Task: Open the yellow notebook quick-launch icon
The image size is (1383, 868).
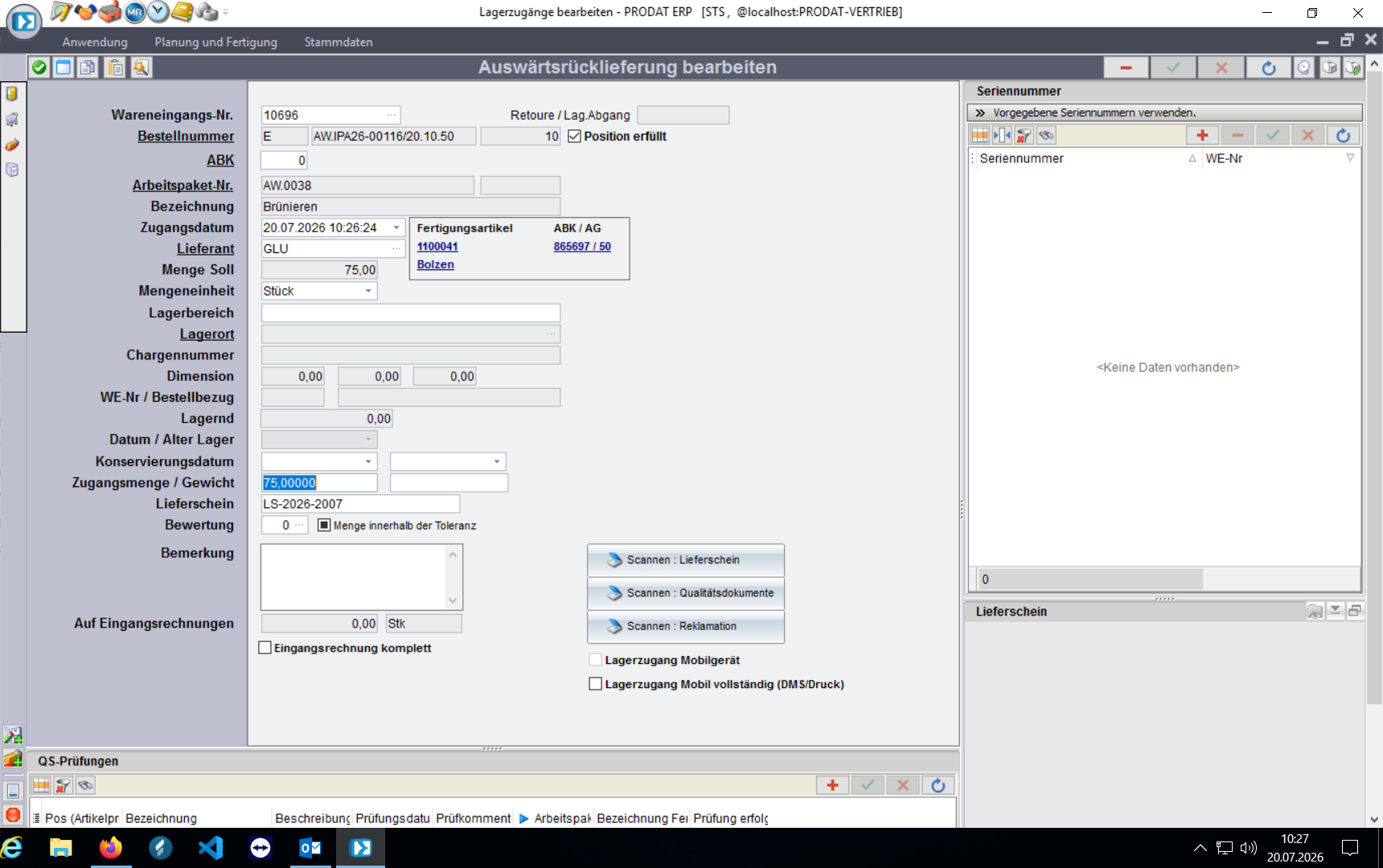Action: [183, 11]
